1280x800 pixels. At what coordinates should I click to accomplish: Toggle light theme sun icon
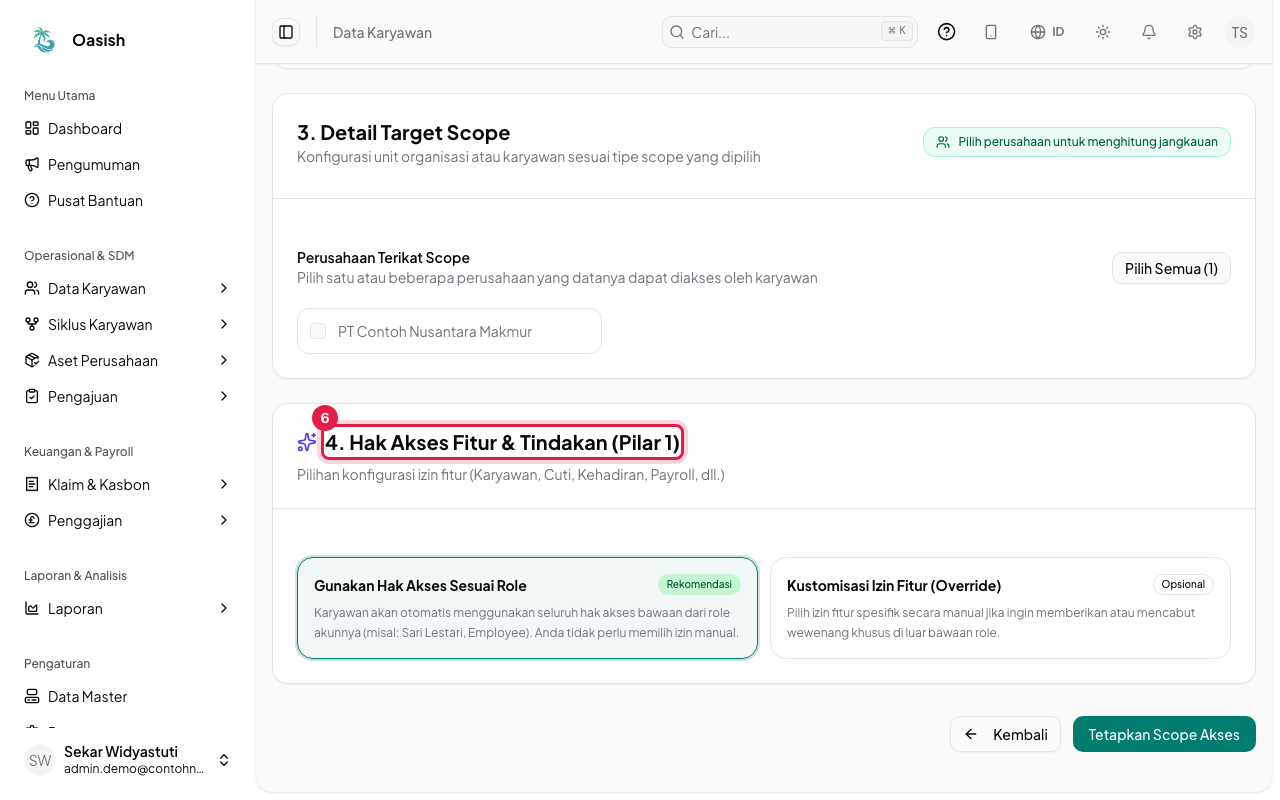(x=1103, y=32)
